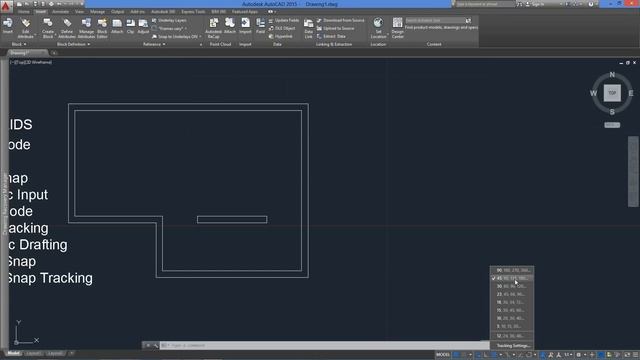Toggle Clean Screen in status bar
640x360 pixels.
(627, 355)
